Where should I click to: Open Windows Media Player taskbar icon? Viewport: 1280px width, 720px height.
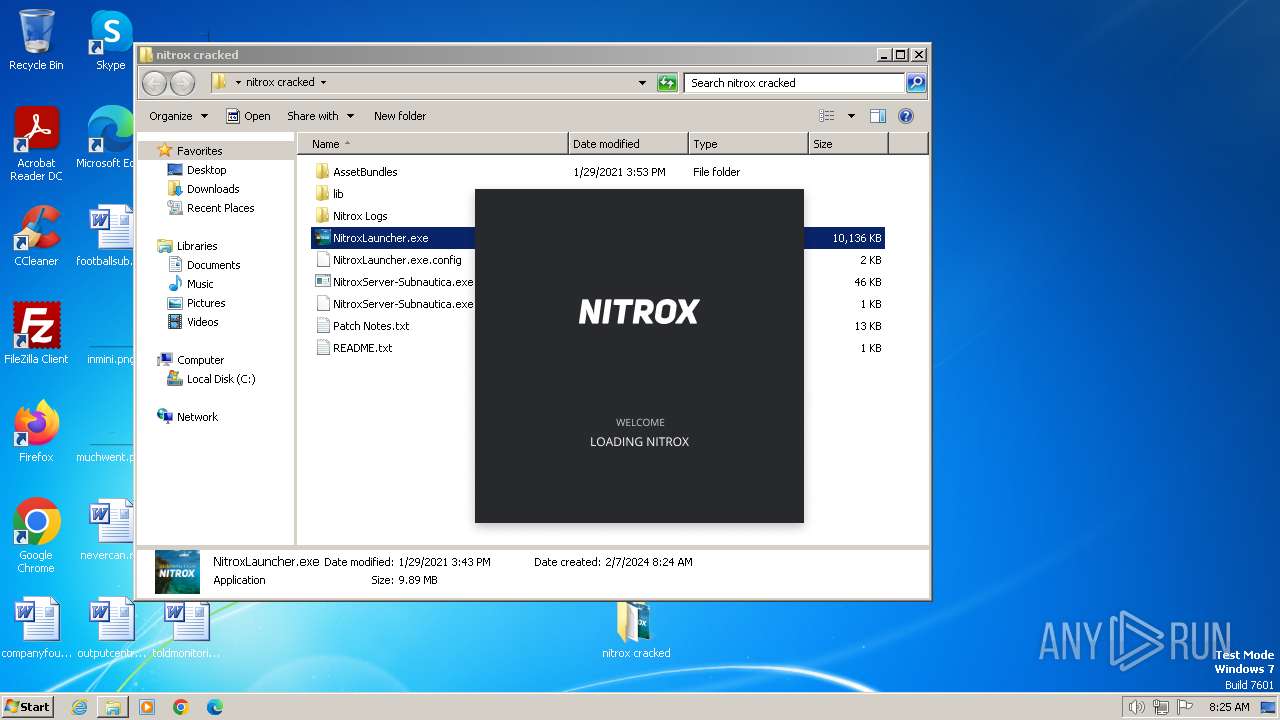(x=147, y=707)
